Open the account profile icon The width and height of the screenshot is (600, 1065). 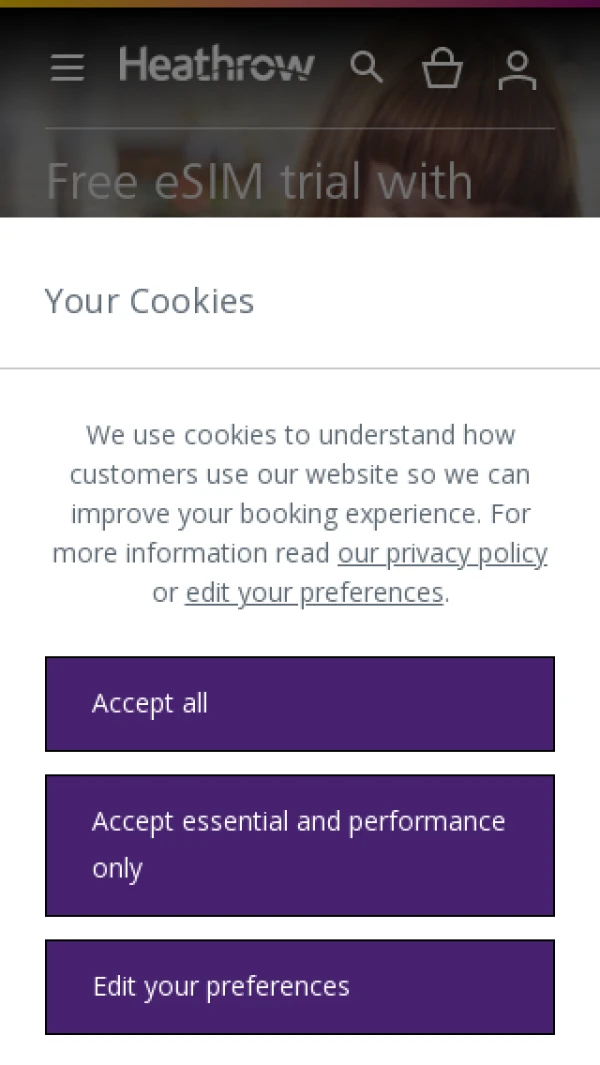coord(517,70)
